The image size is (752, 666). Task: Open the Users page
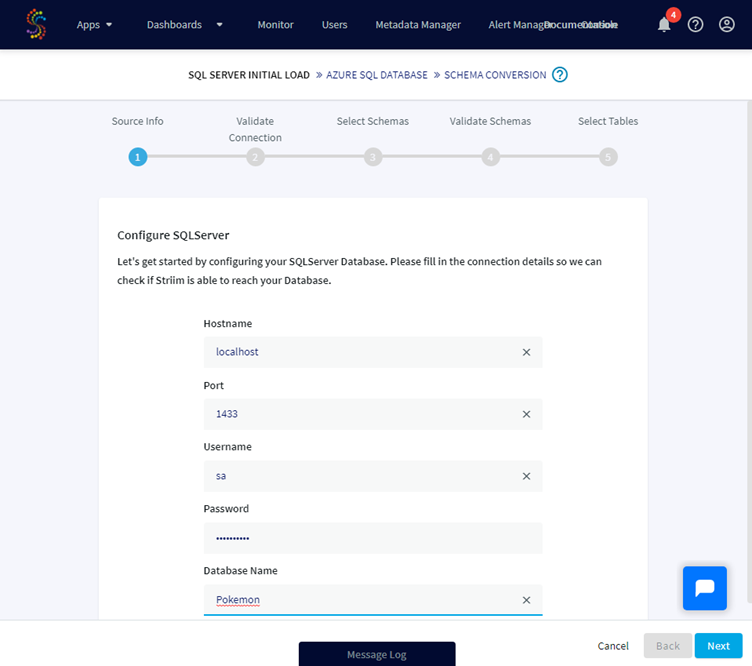334,24
